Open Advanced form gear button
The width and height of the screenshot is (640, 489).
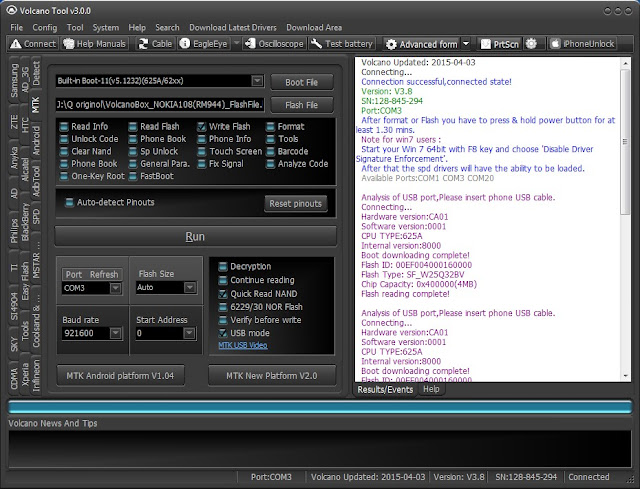point(422,44)
